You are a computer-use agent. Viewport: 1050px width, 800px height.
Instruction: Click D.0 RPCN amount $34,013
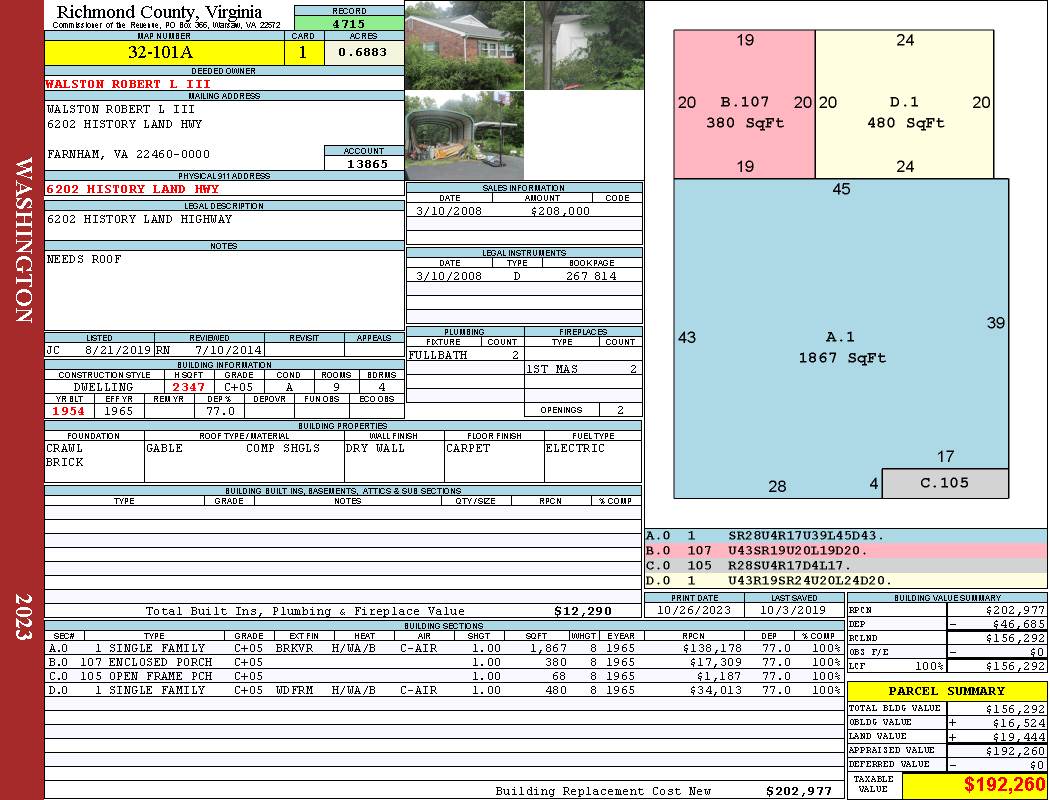(715, 690)
